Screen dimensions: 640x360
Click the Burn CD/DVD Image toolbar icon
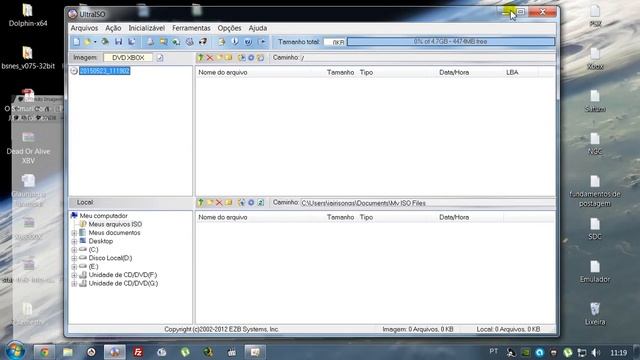(203, 42)
